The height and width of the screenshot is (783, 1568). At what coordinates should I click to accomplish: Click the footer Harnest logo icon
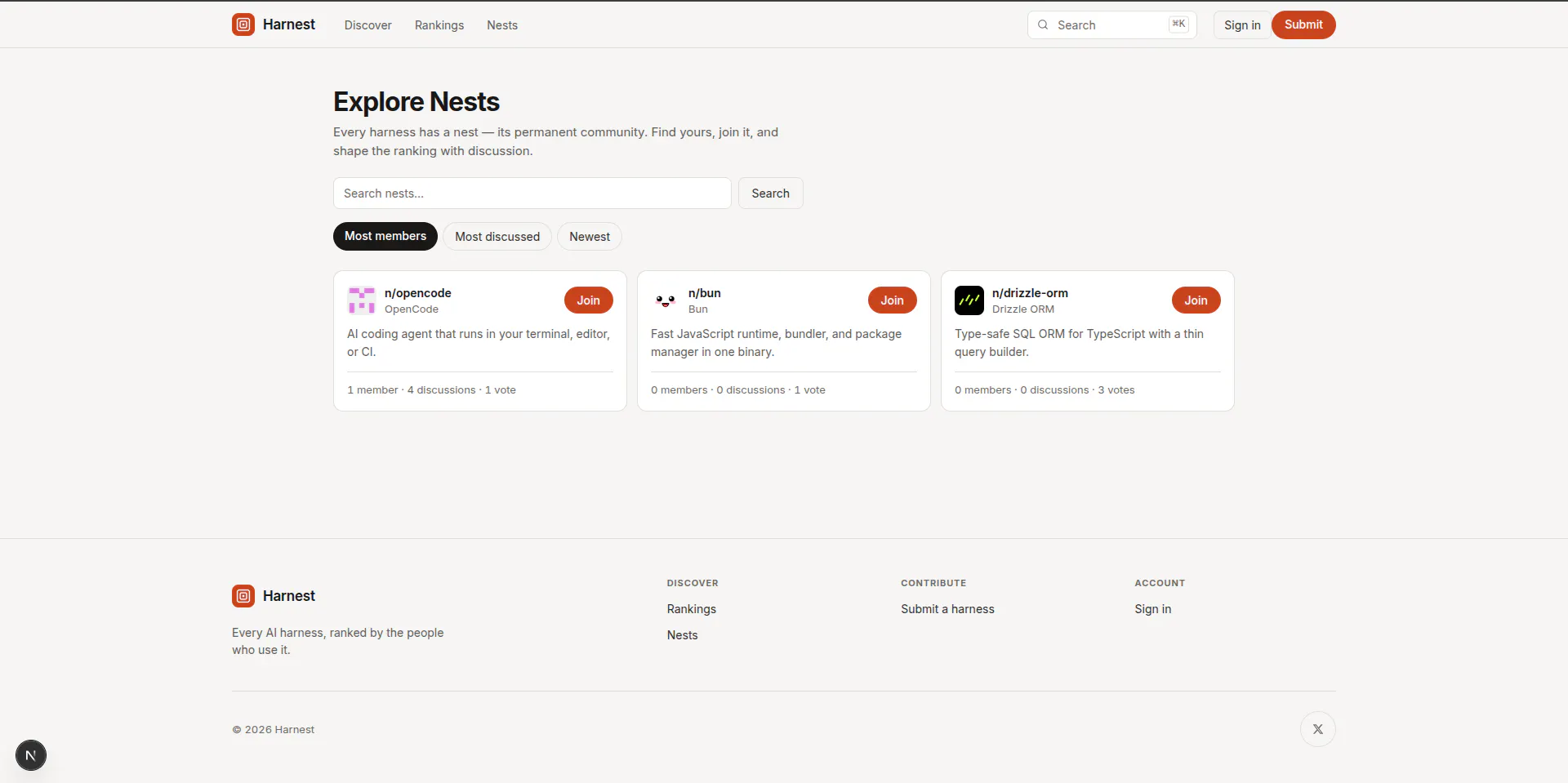(243, 596)
